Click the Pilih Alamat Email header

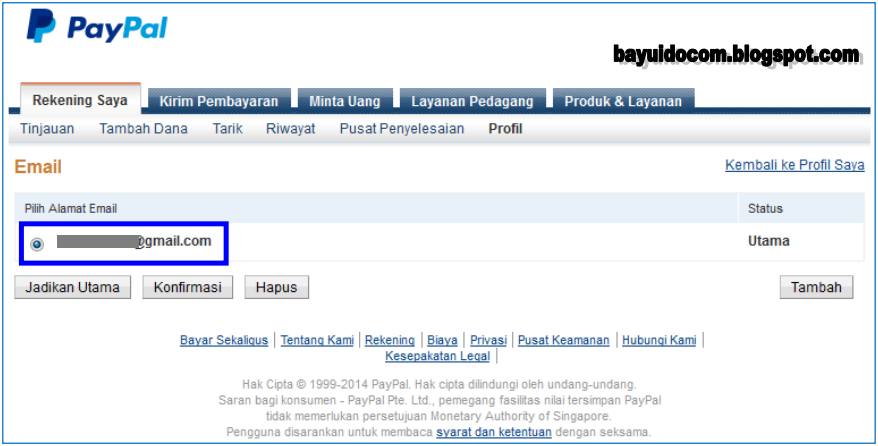coord(71,209)
